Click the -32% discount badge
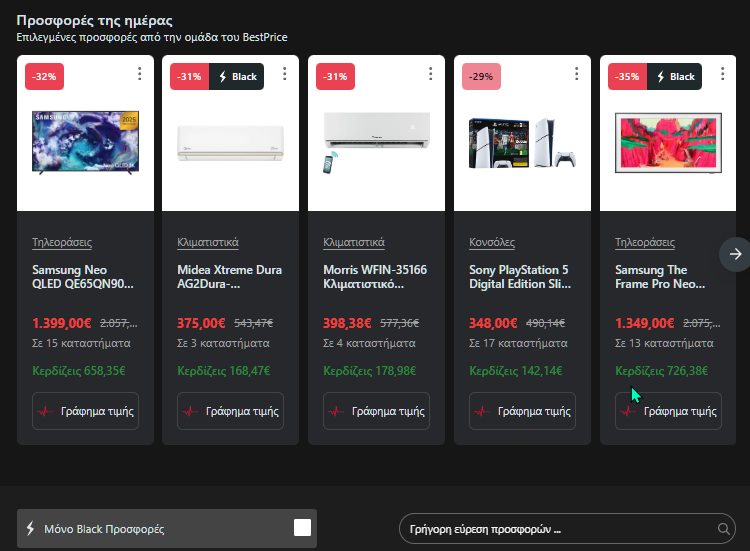 [44, 77]
